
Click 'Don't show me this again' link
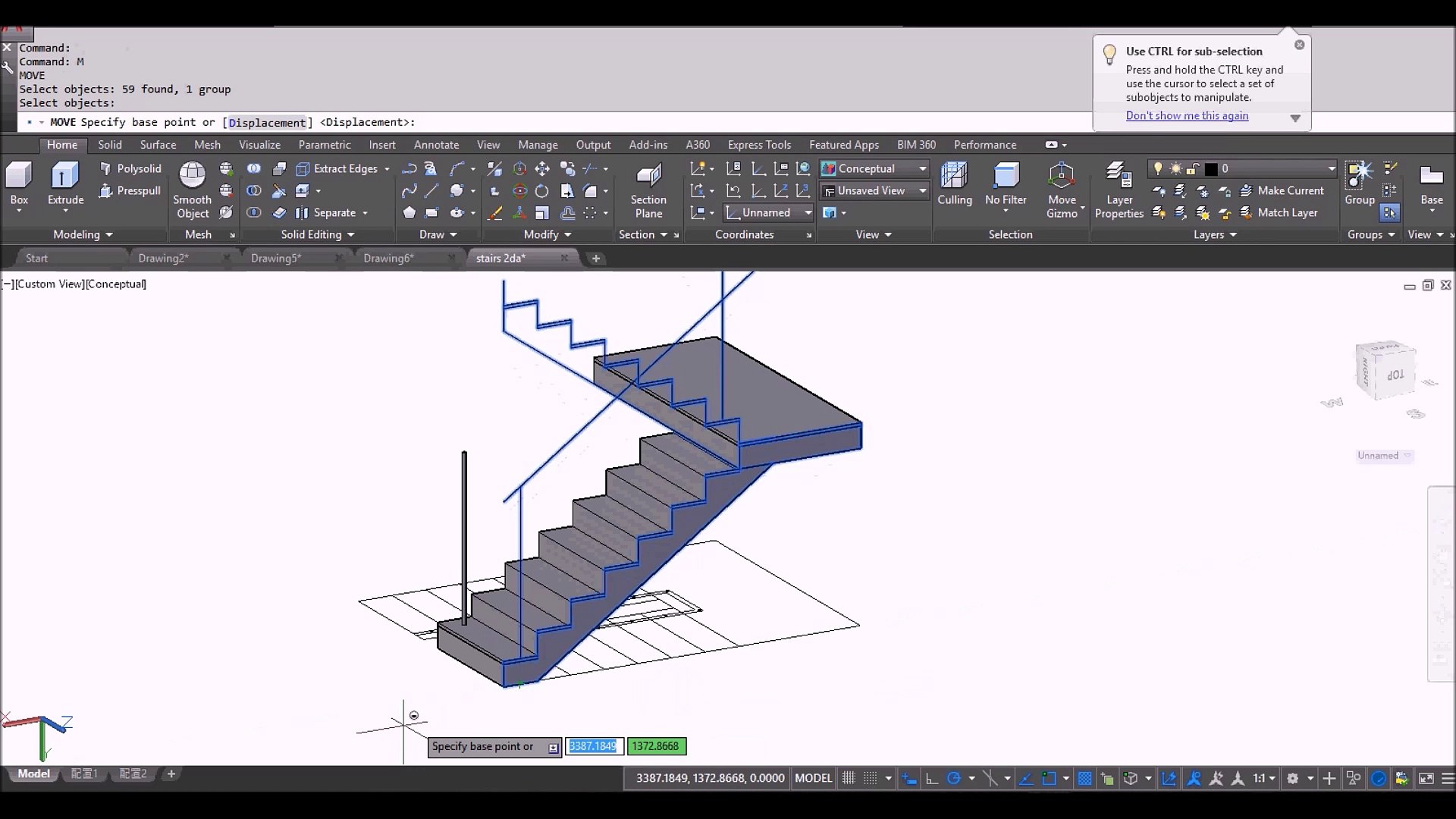click(x=1187, y=115)
